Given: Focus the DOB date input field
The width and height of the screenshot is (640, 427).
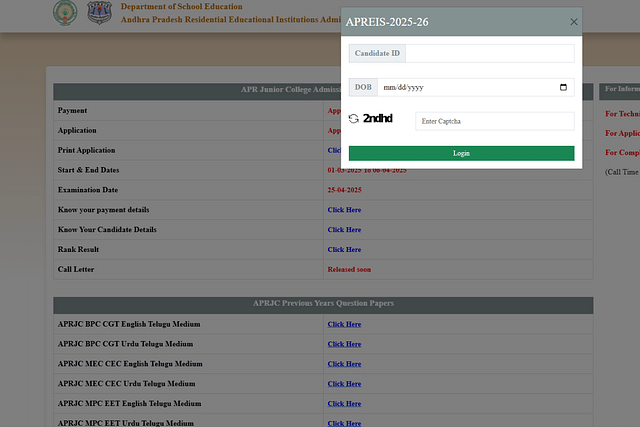Looking at the screenshot, I should 476,87.
